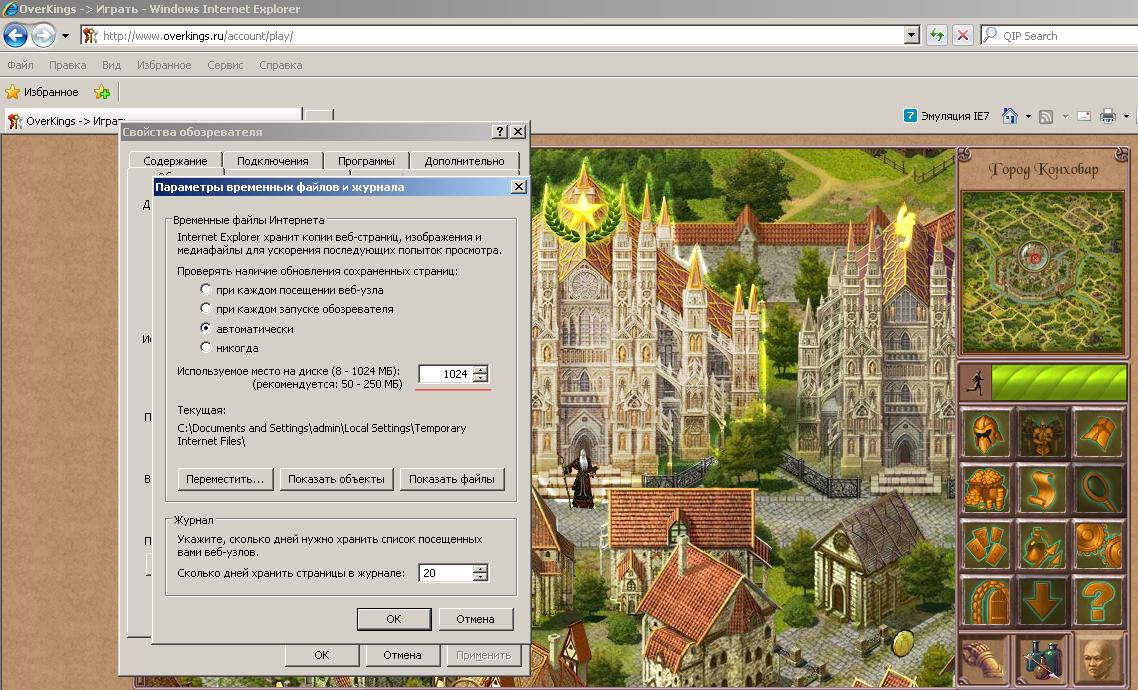Click the Переместить... button

pos(225,479)
